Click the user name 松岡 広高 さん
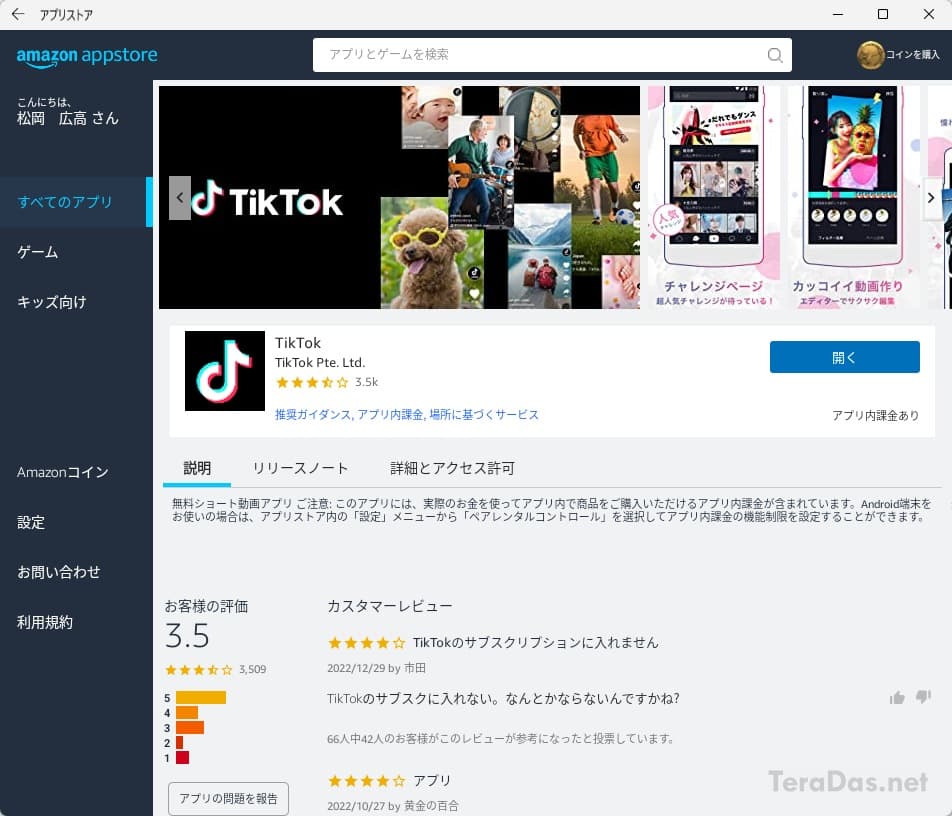 [68, 118]
